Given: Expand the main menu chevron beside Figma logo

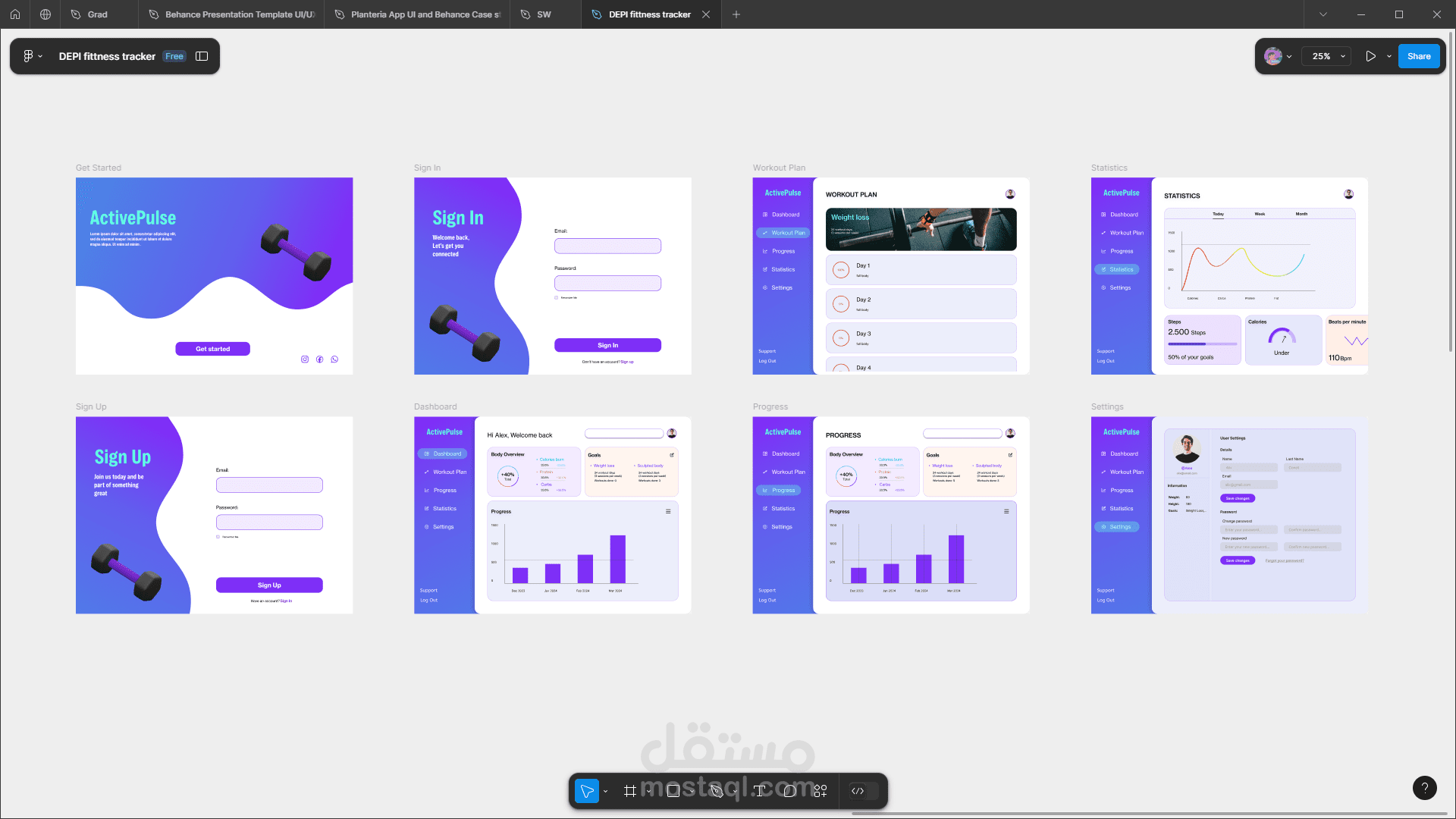Looking at the screenshot, I should (x=40, y=56).
